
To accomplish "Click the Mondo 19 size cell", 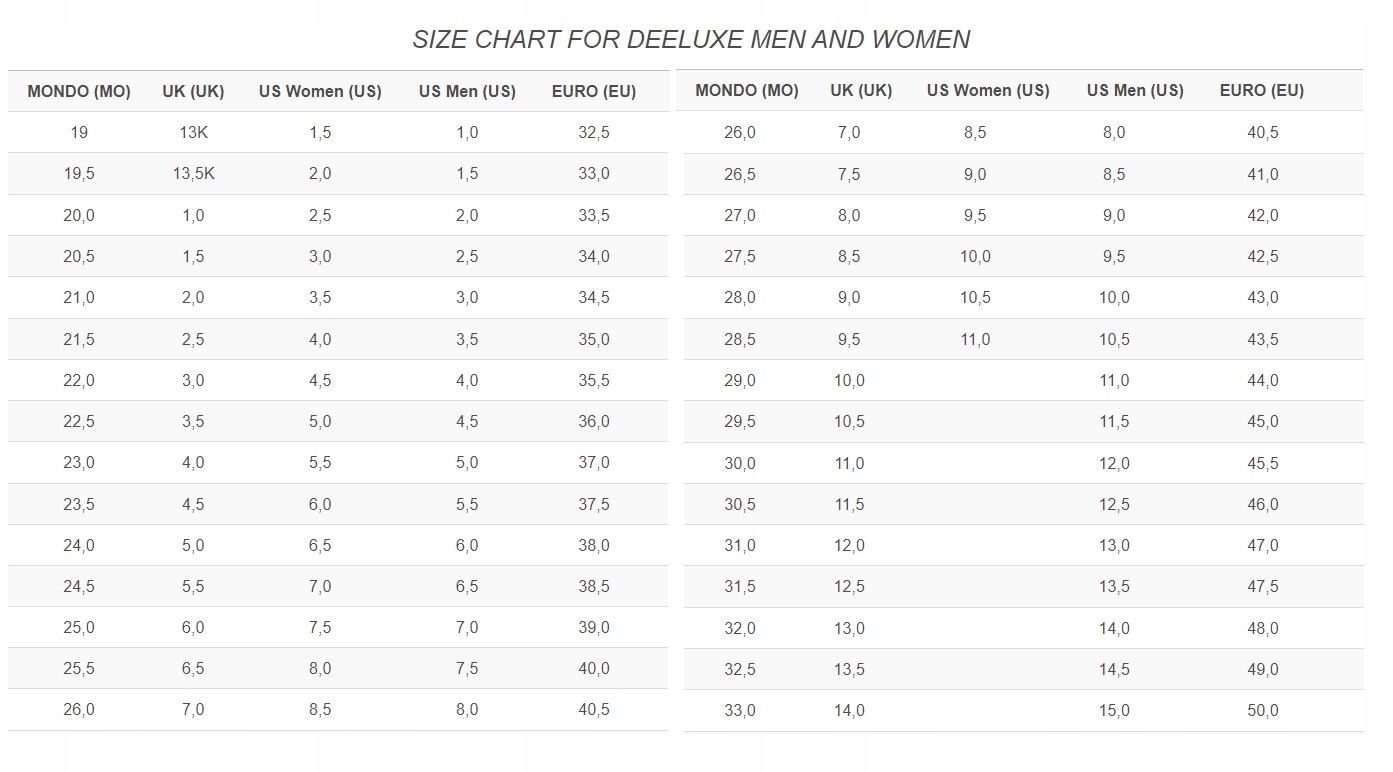I will pyautogui.click(x=79, y=132).
